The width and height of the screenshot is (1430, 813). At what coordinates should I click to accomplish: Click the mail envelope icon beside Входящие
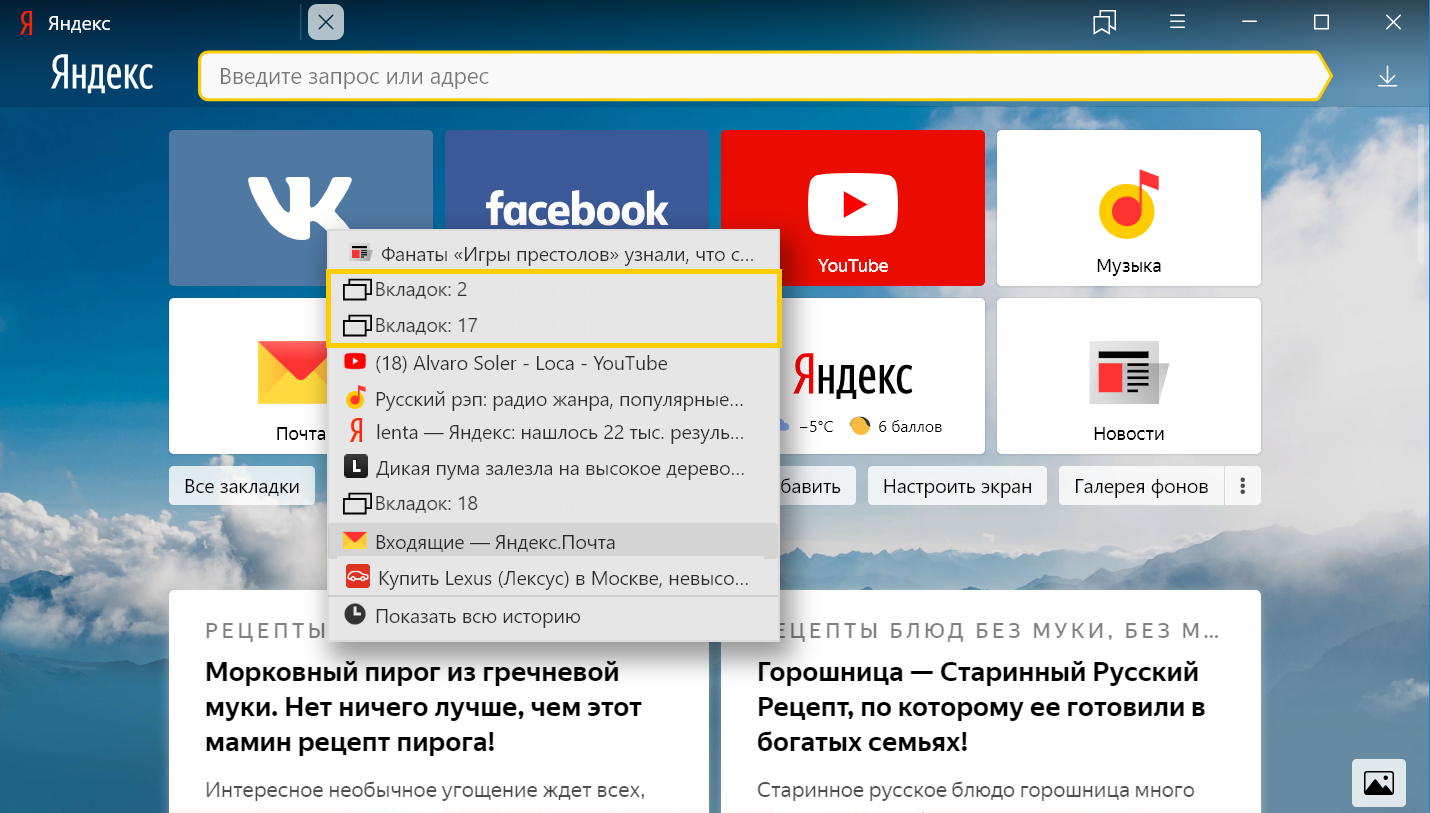coord(355,541)
